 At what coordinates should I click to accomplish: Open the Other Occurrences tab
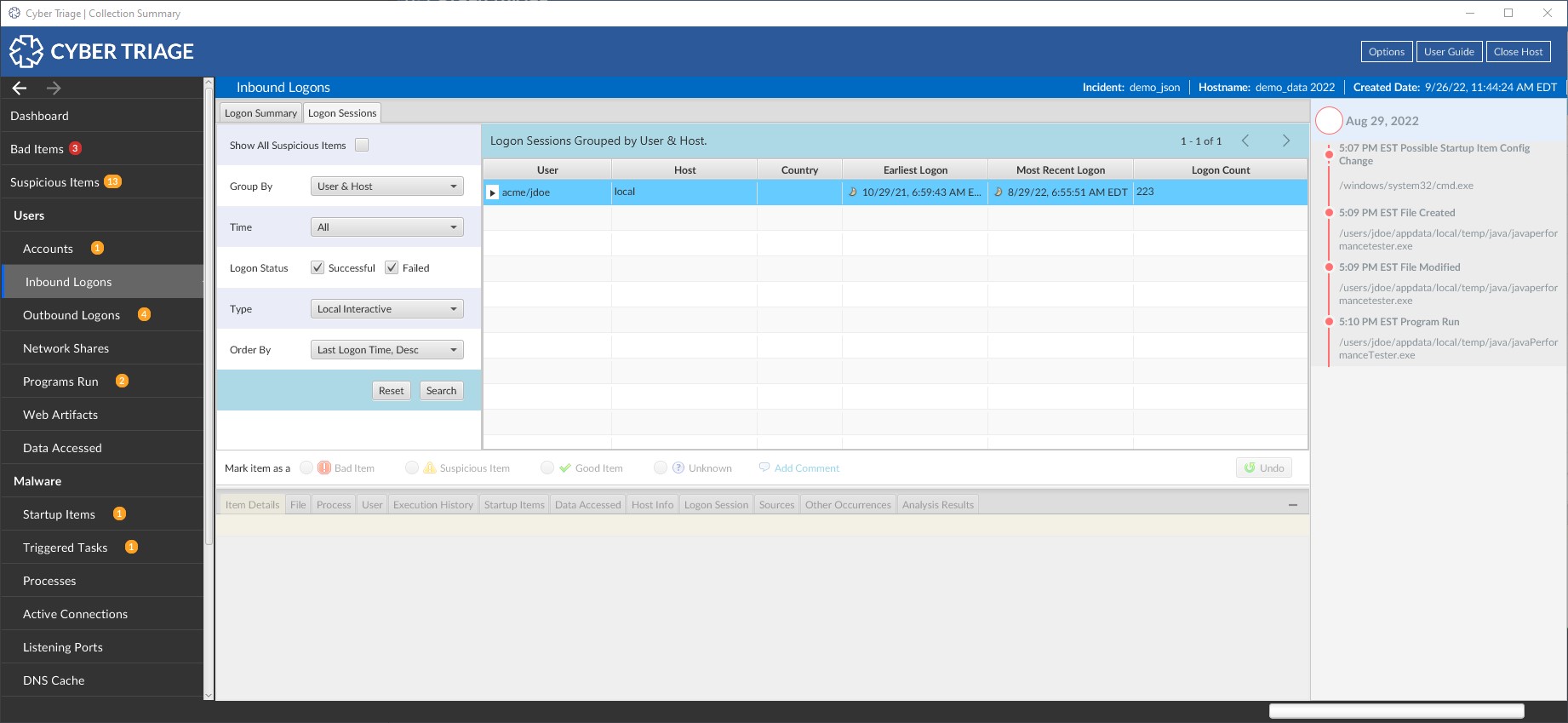point(848,505)
